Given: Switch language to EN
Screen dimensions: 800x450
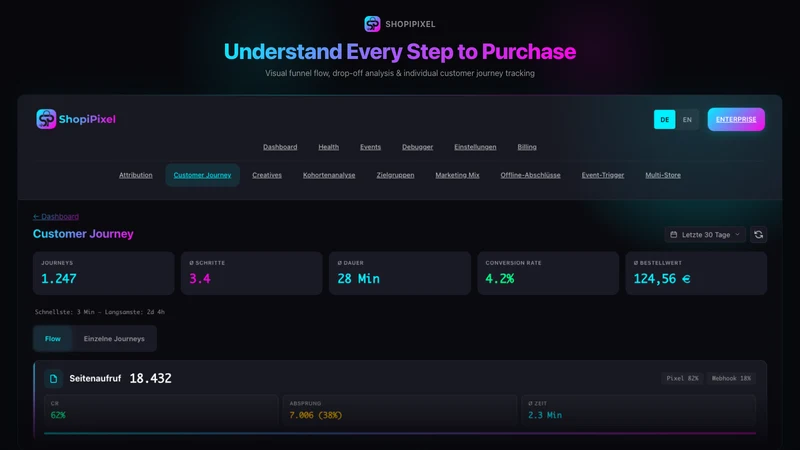Looking at the screenshot, I should point(687,119).
